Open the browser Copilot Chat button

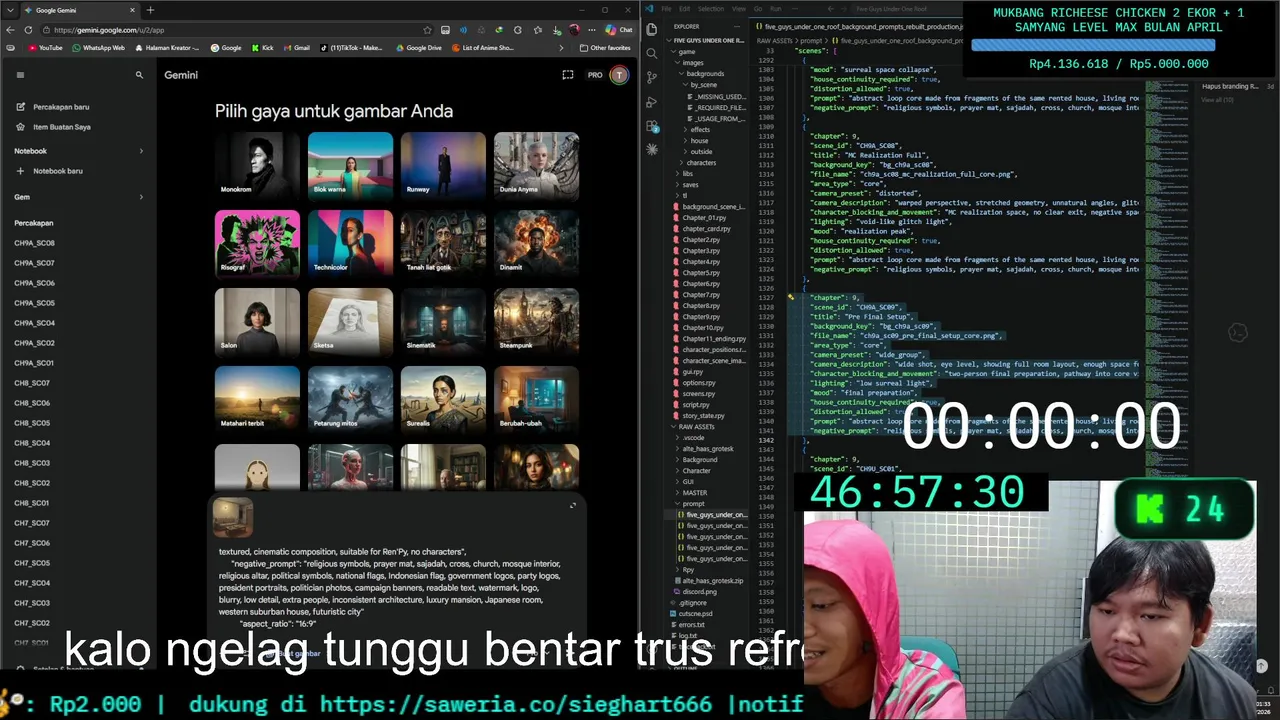618,30
